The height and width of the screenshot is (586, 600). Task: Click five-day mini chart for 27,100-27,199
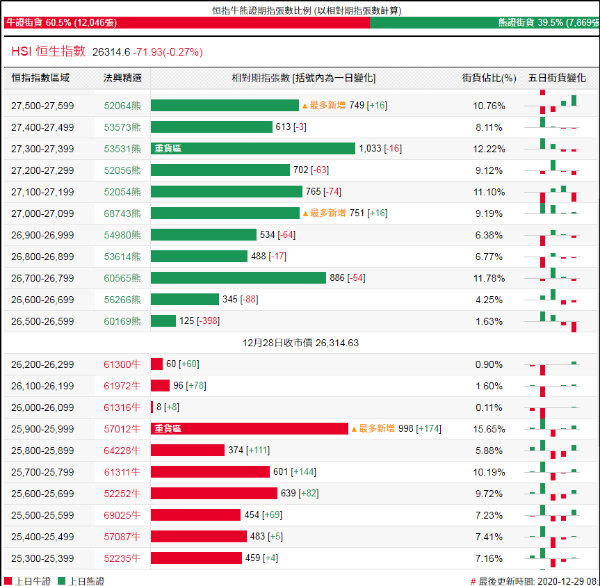tap(553, 192)
